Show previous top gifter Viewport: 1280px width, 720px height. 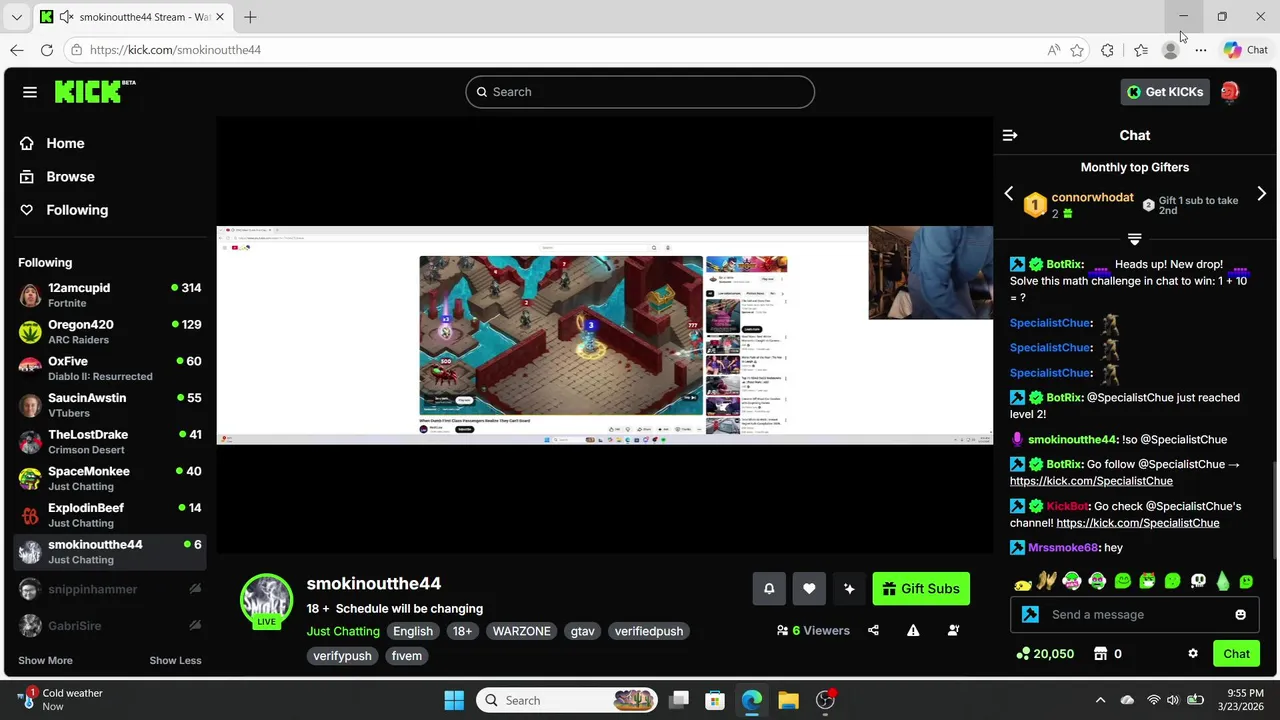[x=1009, y=194]
